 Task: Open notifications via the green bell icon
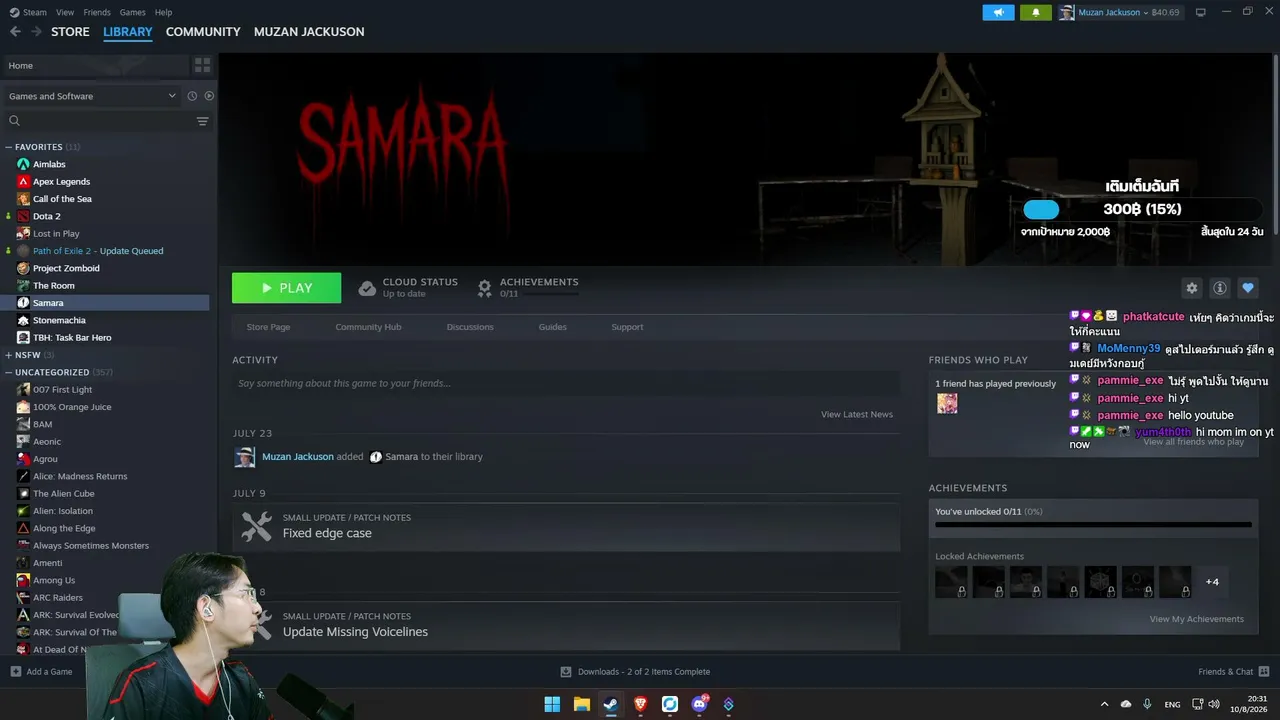(x=1035, y=12)
